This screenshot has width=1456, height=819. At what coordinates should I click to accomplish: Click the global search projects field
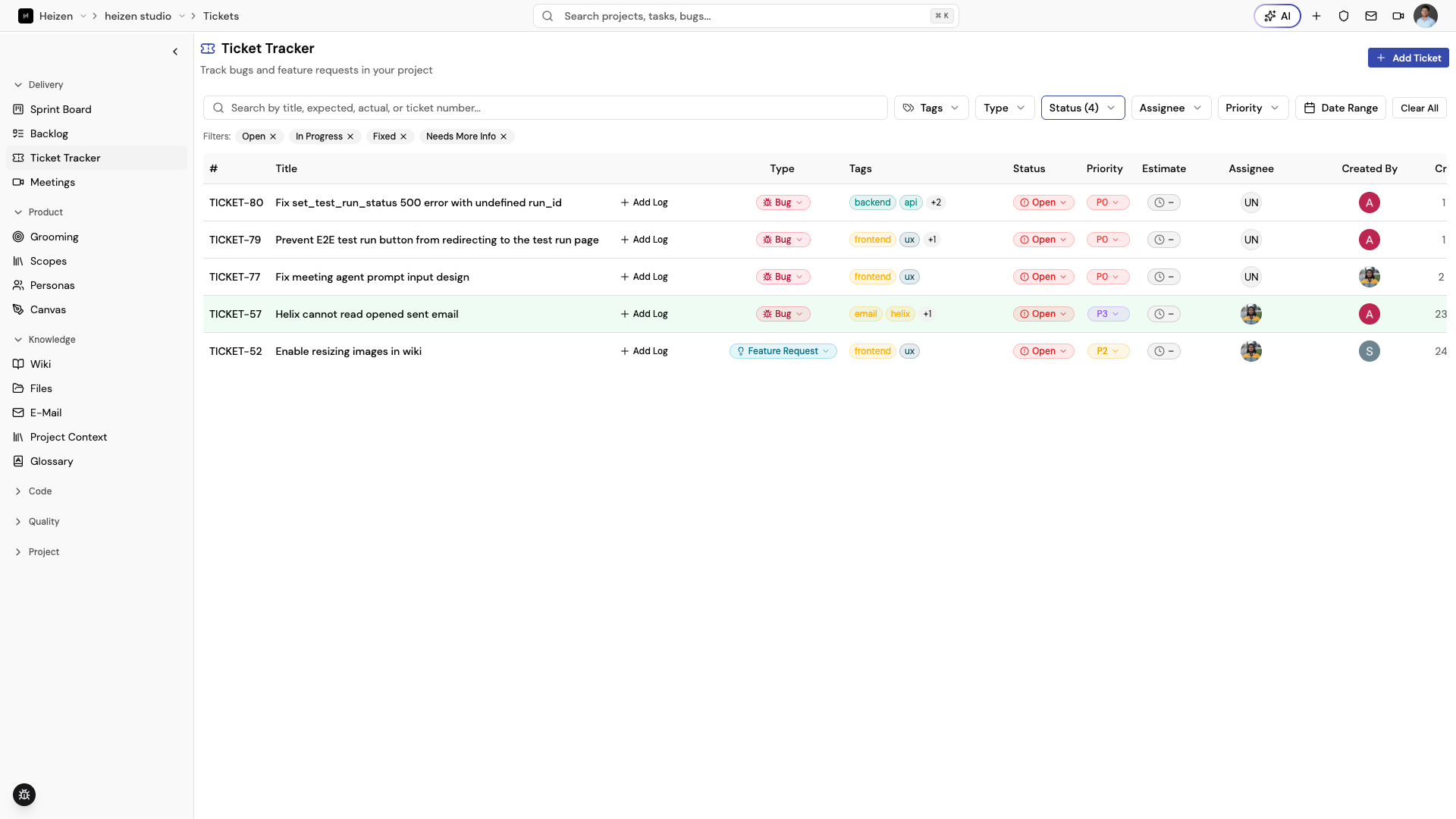pyautogui.click(x=746, y=16)
